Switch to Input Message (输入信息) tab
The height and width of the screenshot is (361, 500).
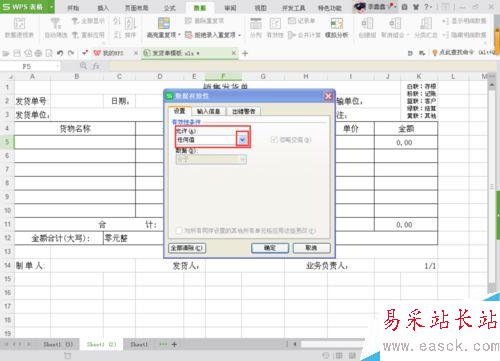(x=209, y=111)
